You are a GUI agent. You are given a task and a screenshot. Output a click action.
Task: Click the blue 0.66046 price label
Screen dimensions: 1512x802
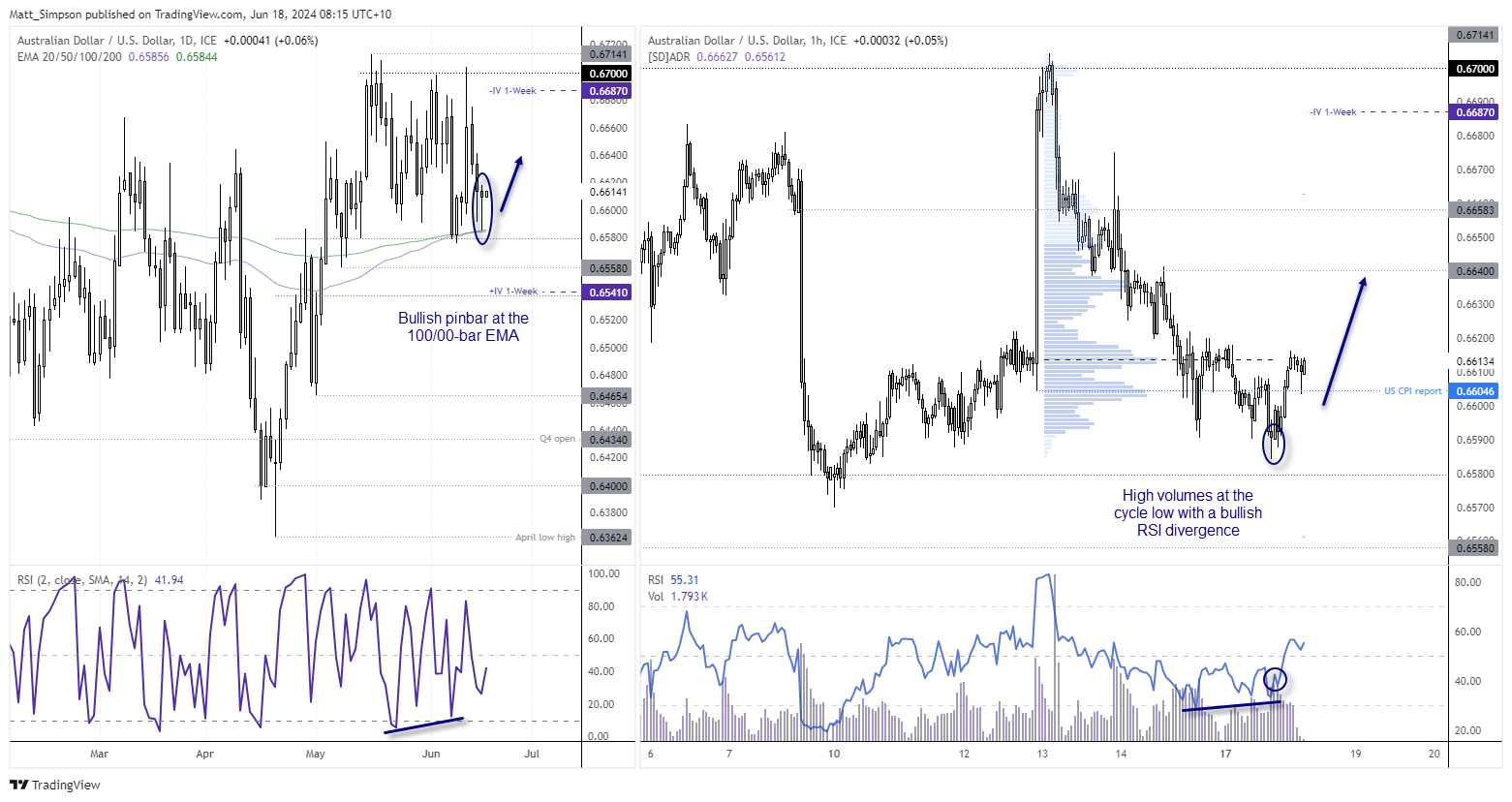[x=1475, y=391]
